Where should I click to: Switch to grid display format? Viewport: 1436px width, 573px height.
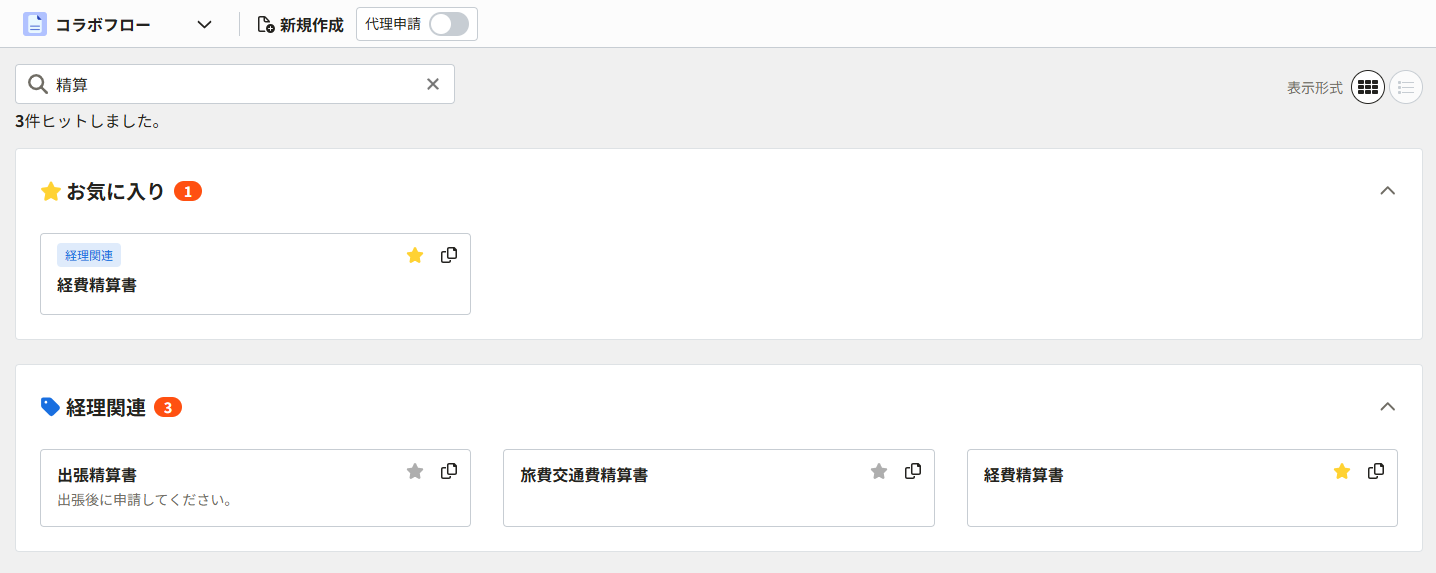1368,88
